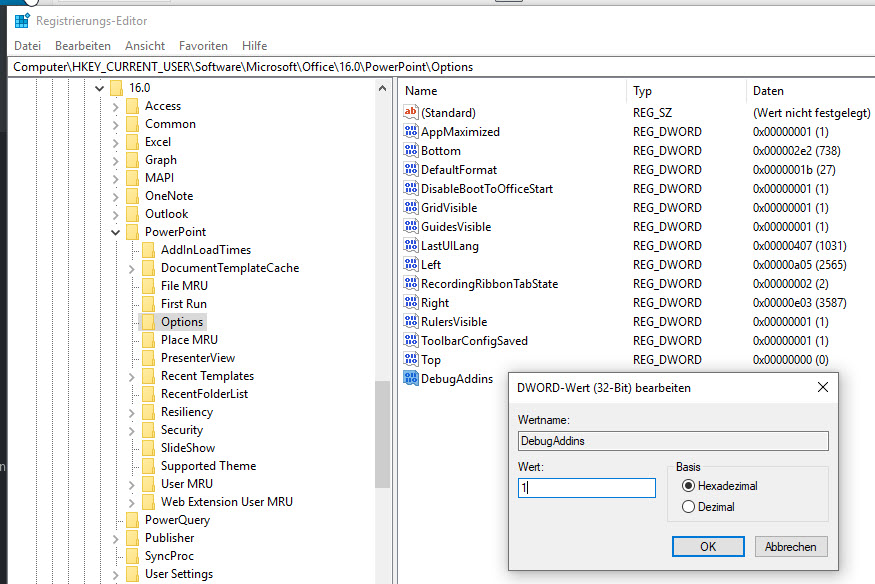Cancel the dialog with Abbrechen
875x584 pixels.
pyautogui.click(x=791, y=547)
